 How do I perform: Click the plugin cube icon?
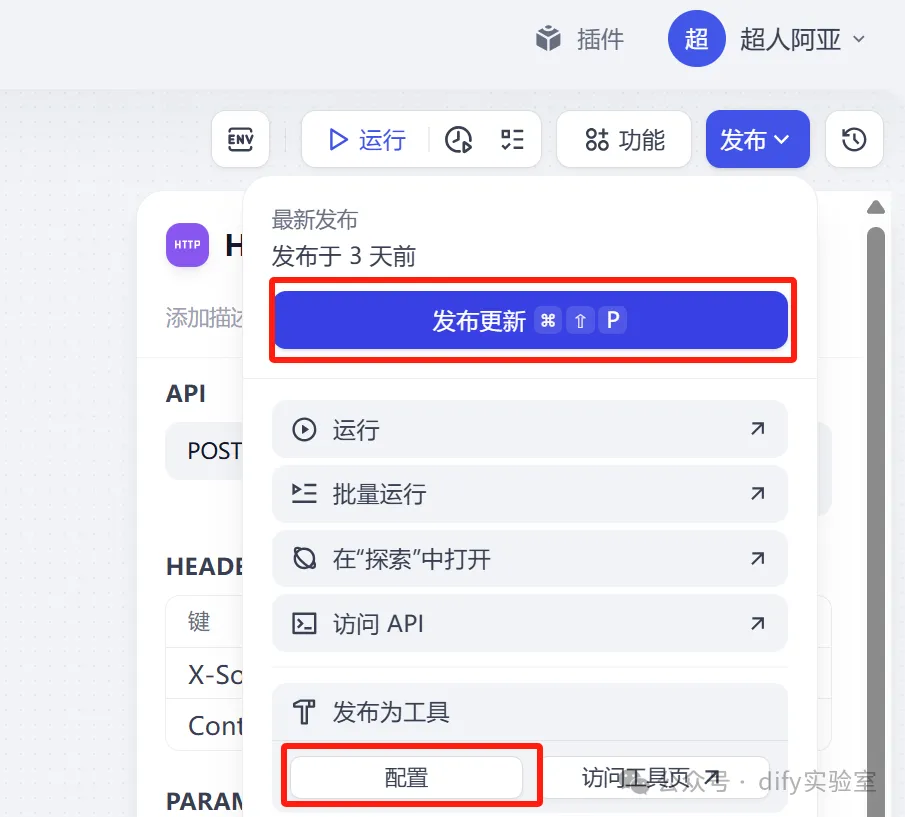tap(548, 39)
